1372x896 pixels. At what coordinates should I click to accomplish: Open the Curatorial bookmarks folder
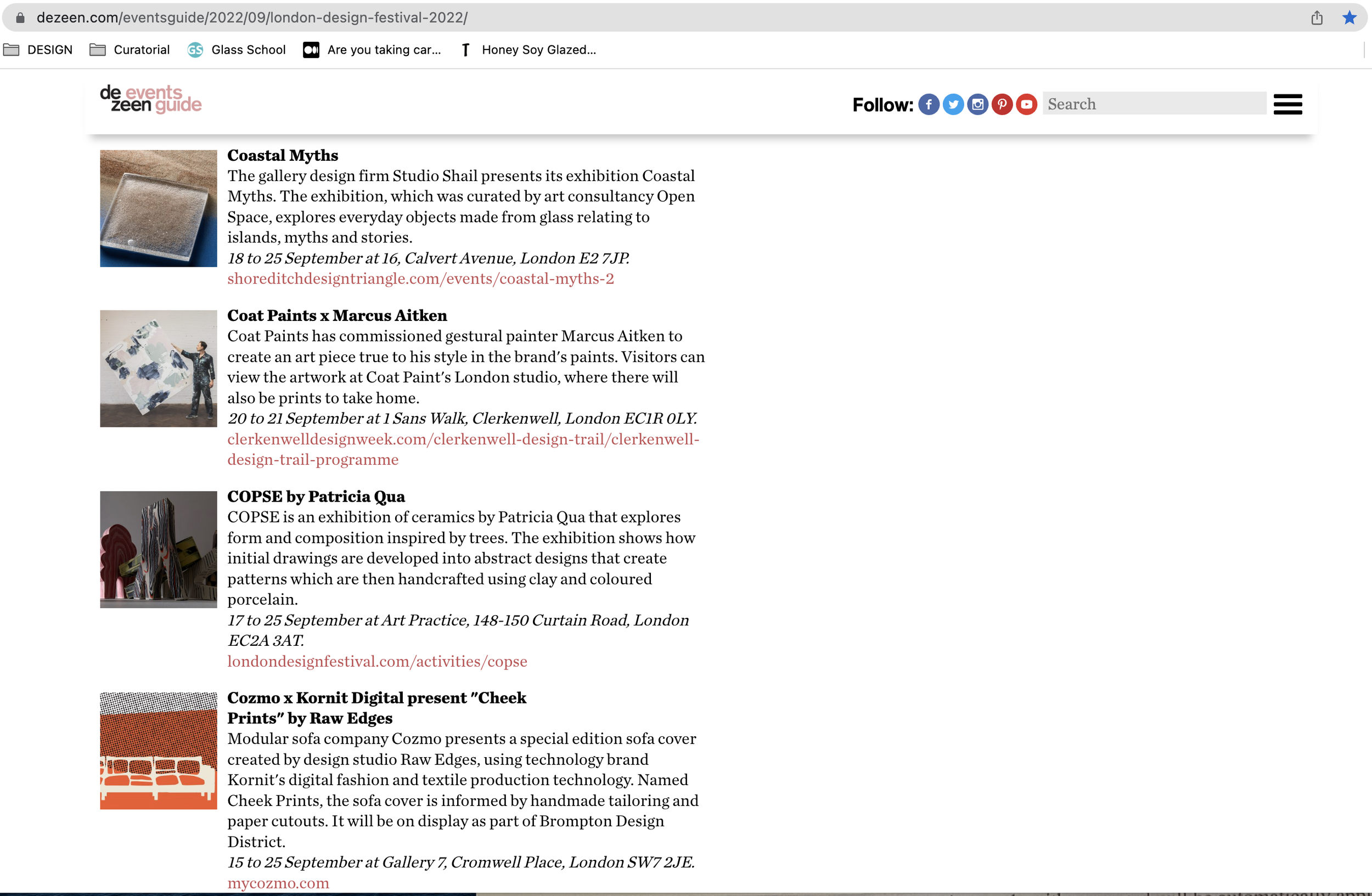pyautogui.click(x=130, y=50)
